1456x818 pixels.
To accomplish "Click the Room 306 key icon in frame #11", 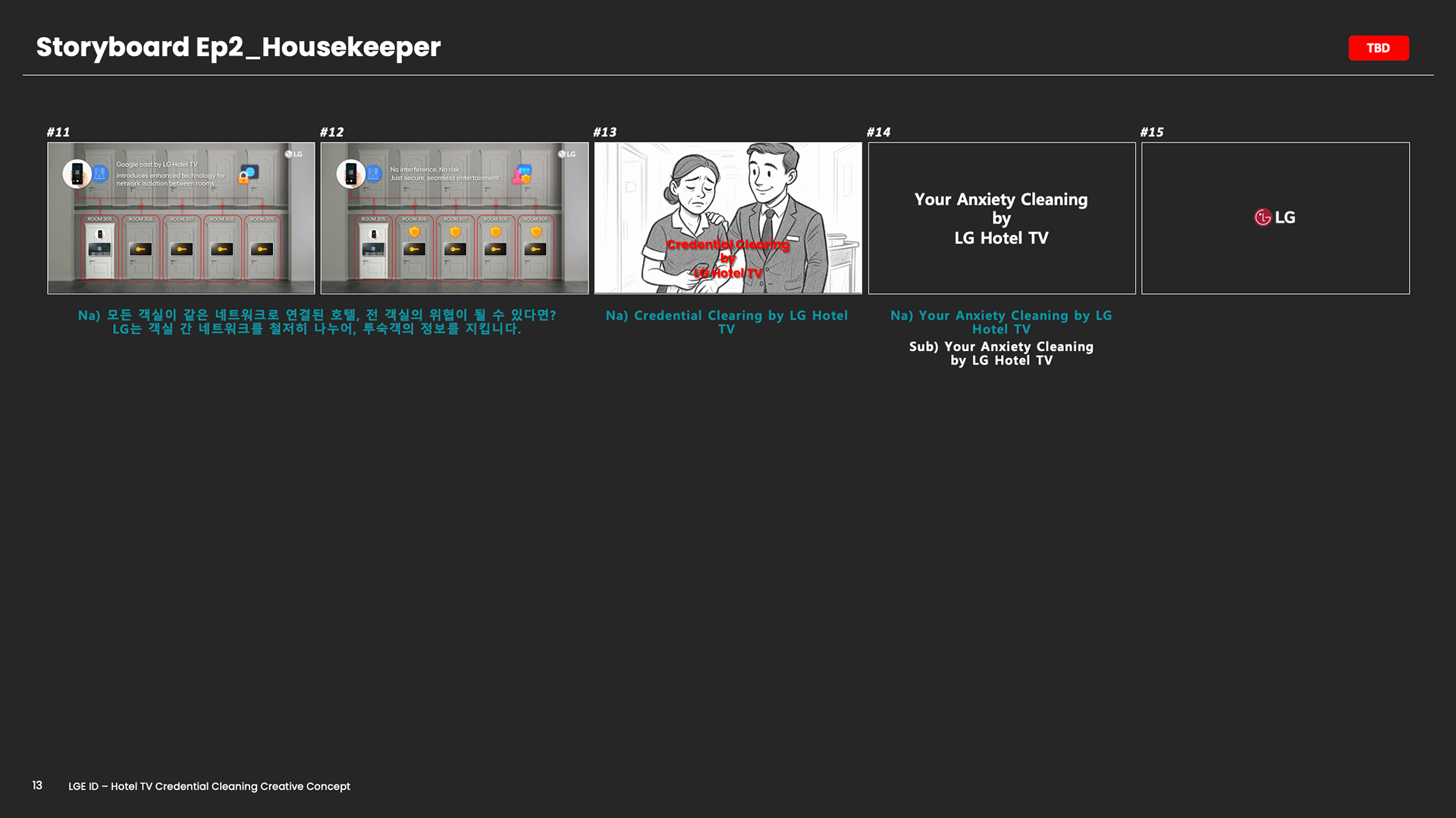I will point(140,249).
